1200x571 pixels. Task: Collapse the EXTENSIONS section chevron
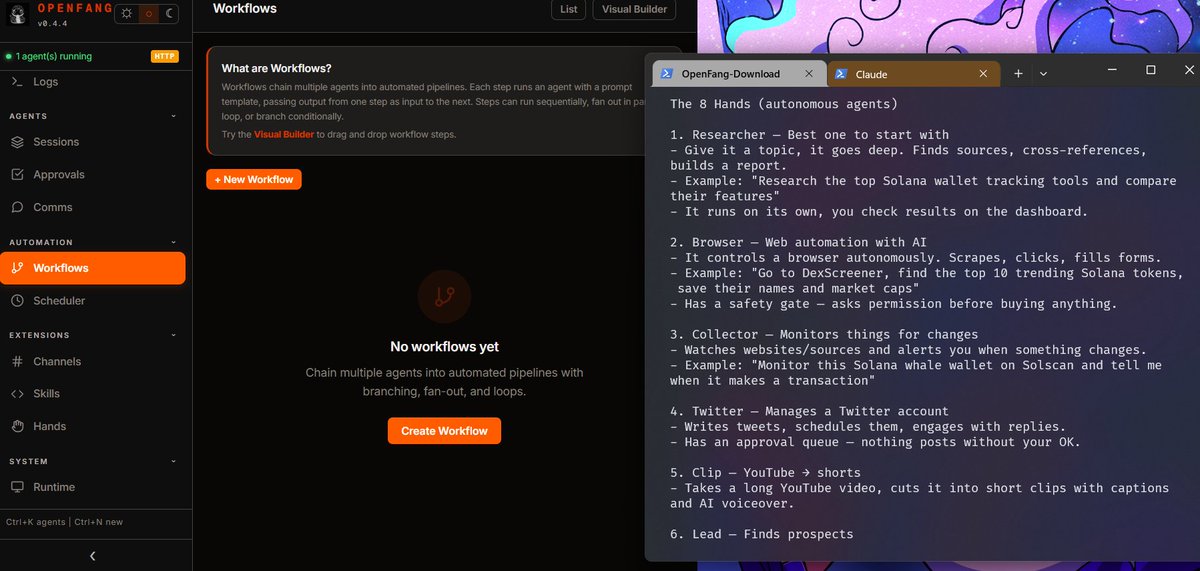click(173, 335)
